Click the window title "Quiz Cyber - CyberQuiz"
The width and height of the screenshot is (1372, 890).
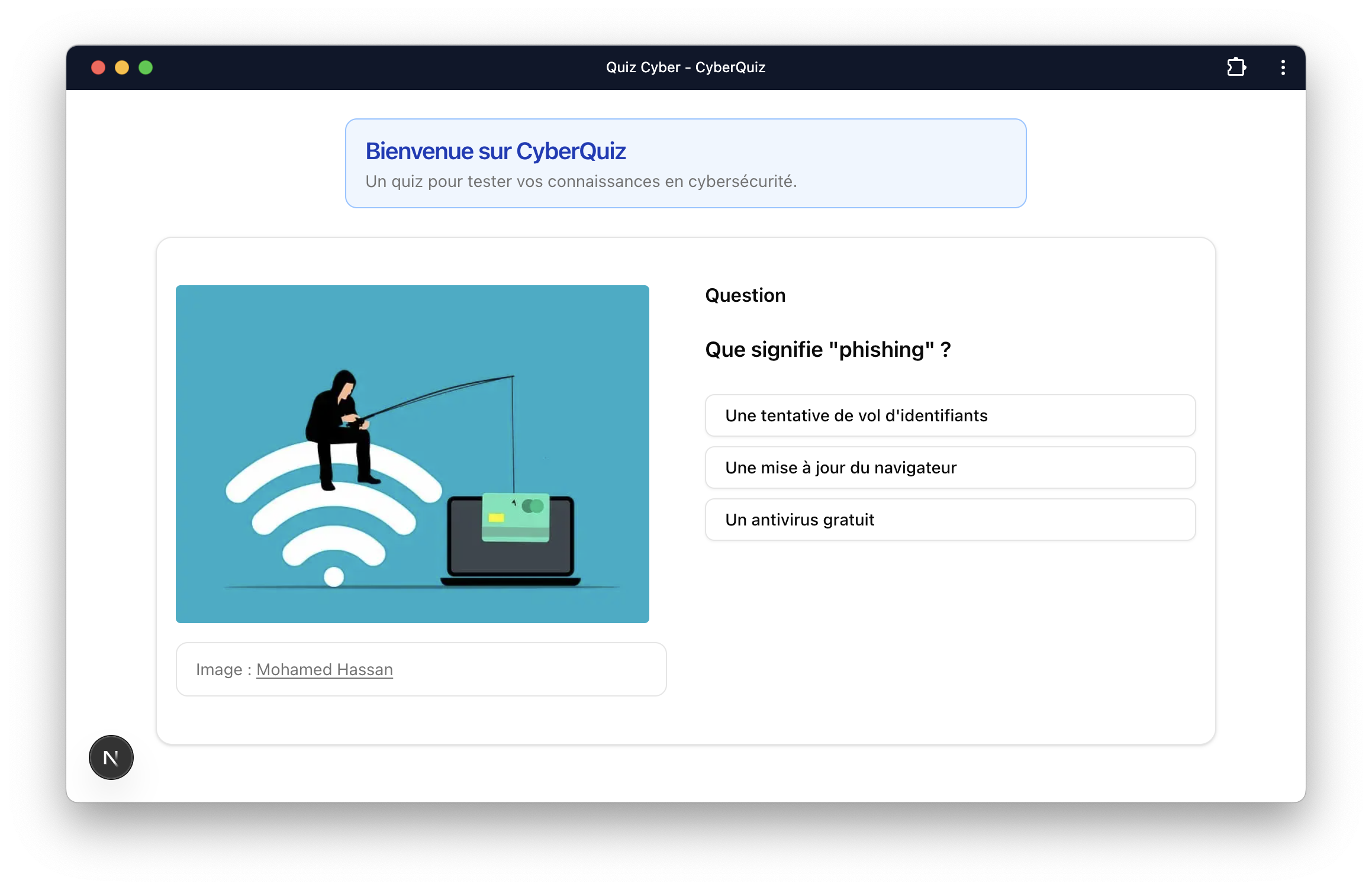[x=685, y=67]
